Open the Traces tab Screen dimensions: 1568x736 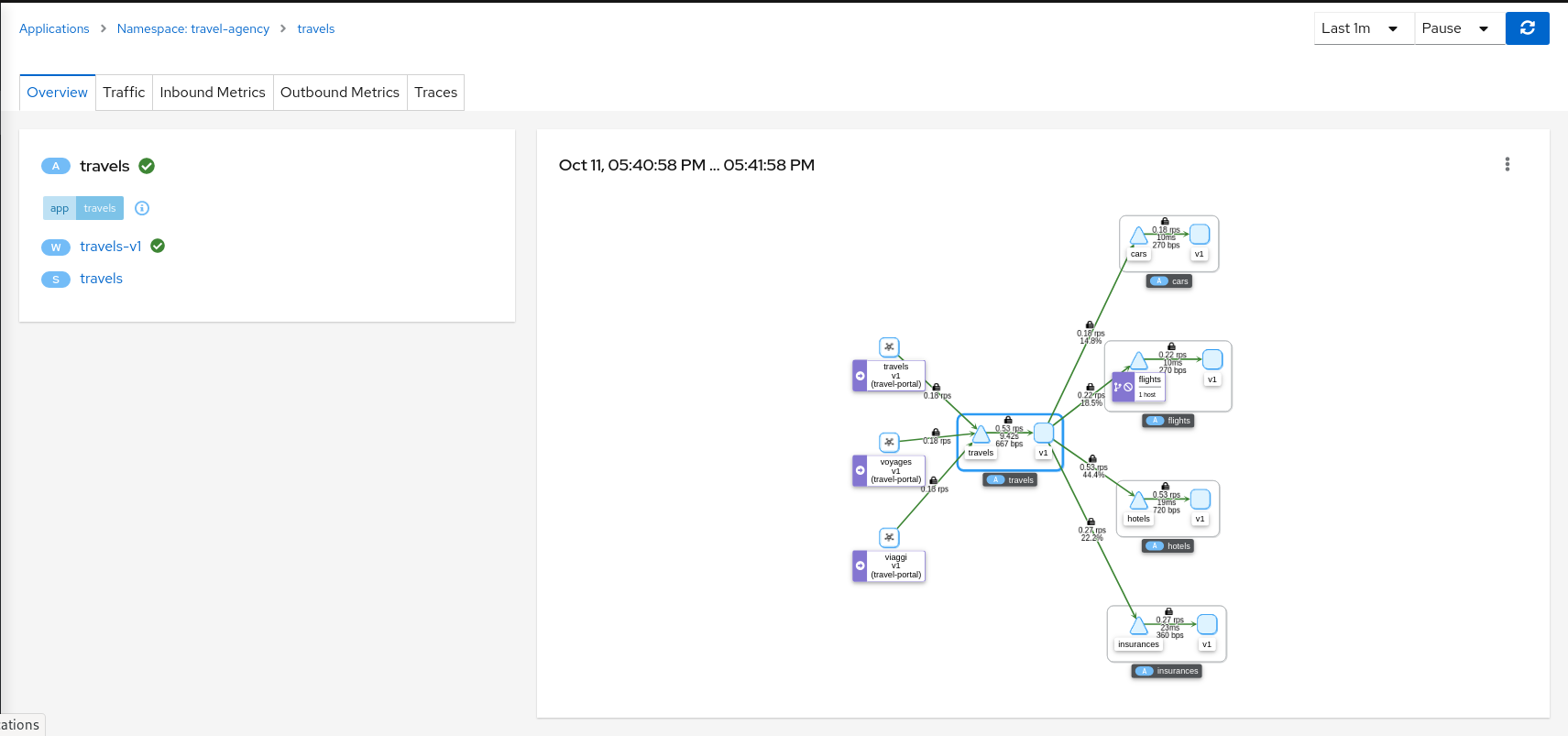pos(435,93)
